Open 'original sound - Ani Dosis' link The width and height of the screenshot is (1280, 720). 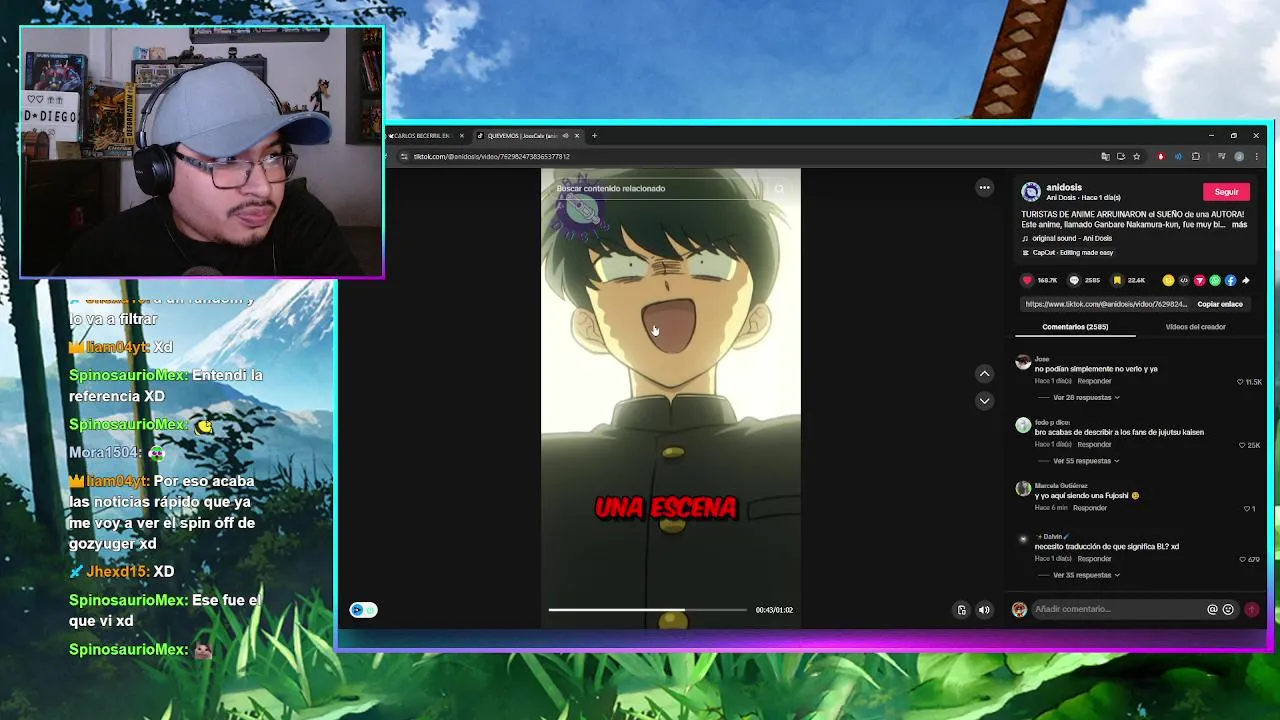pyautogui.click(x=1072, y=239)
